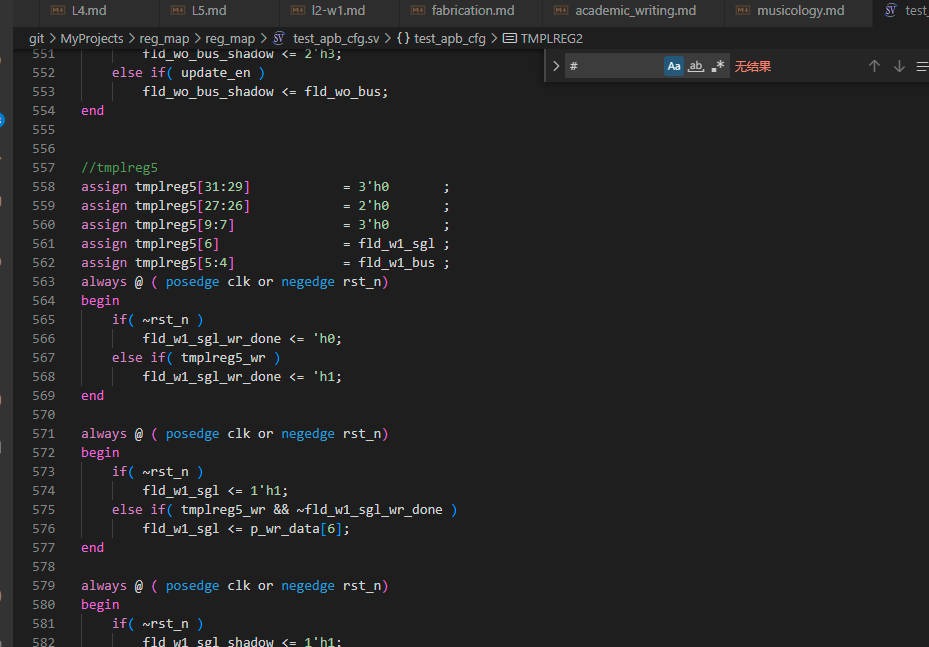Toggle Match Whole Word option

tap(696, 66)
